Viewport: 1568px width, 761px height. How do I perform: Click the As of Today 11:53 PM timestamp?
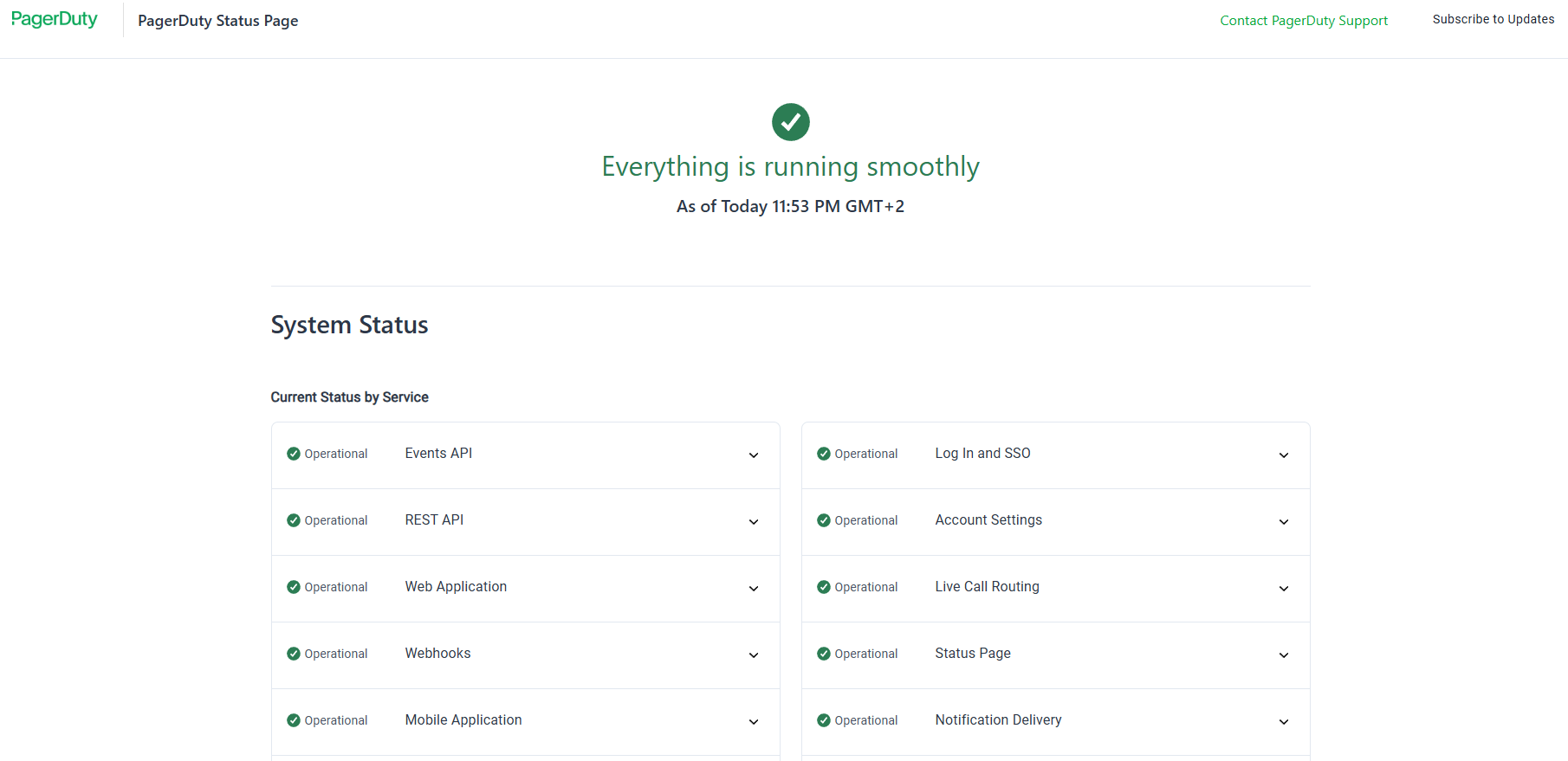[790, 206]
